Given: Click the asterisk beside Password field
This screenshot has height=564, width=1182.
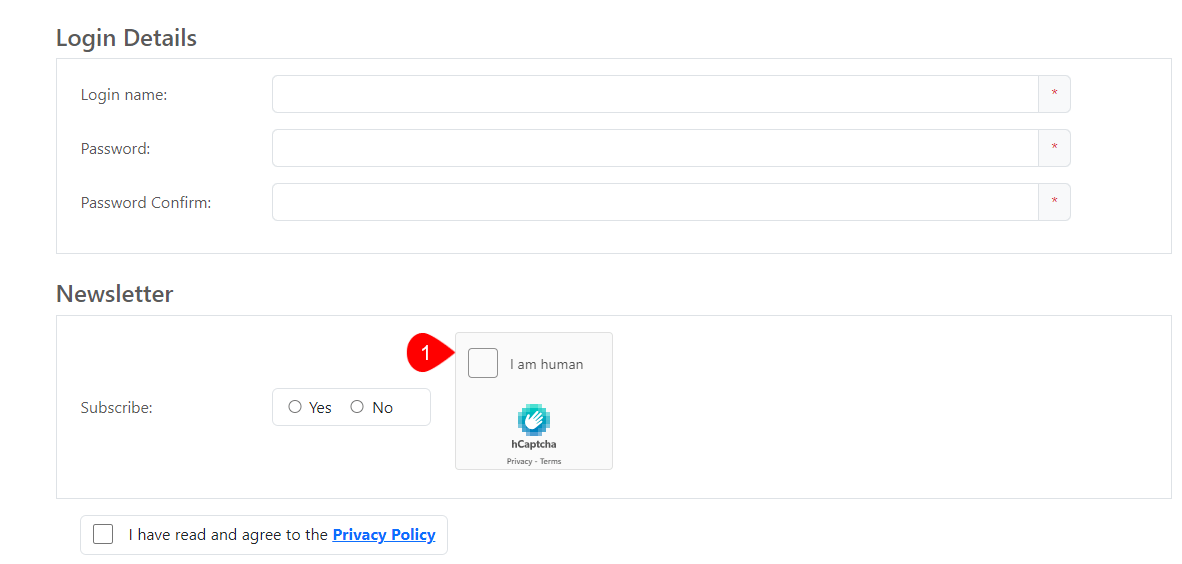Looking at the screenshot, I should tap(1054, 148).
